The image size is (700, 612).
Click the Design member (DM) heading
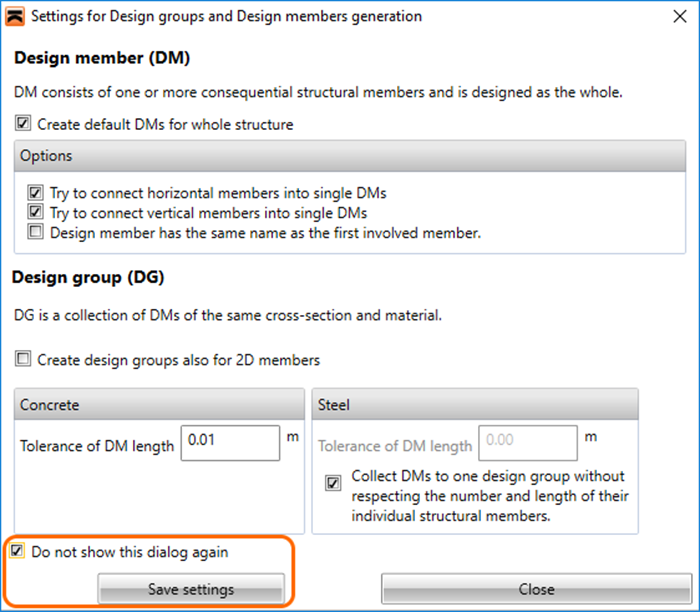coord(102,58)
